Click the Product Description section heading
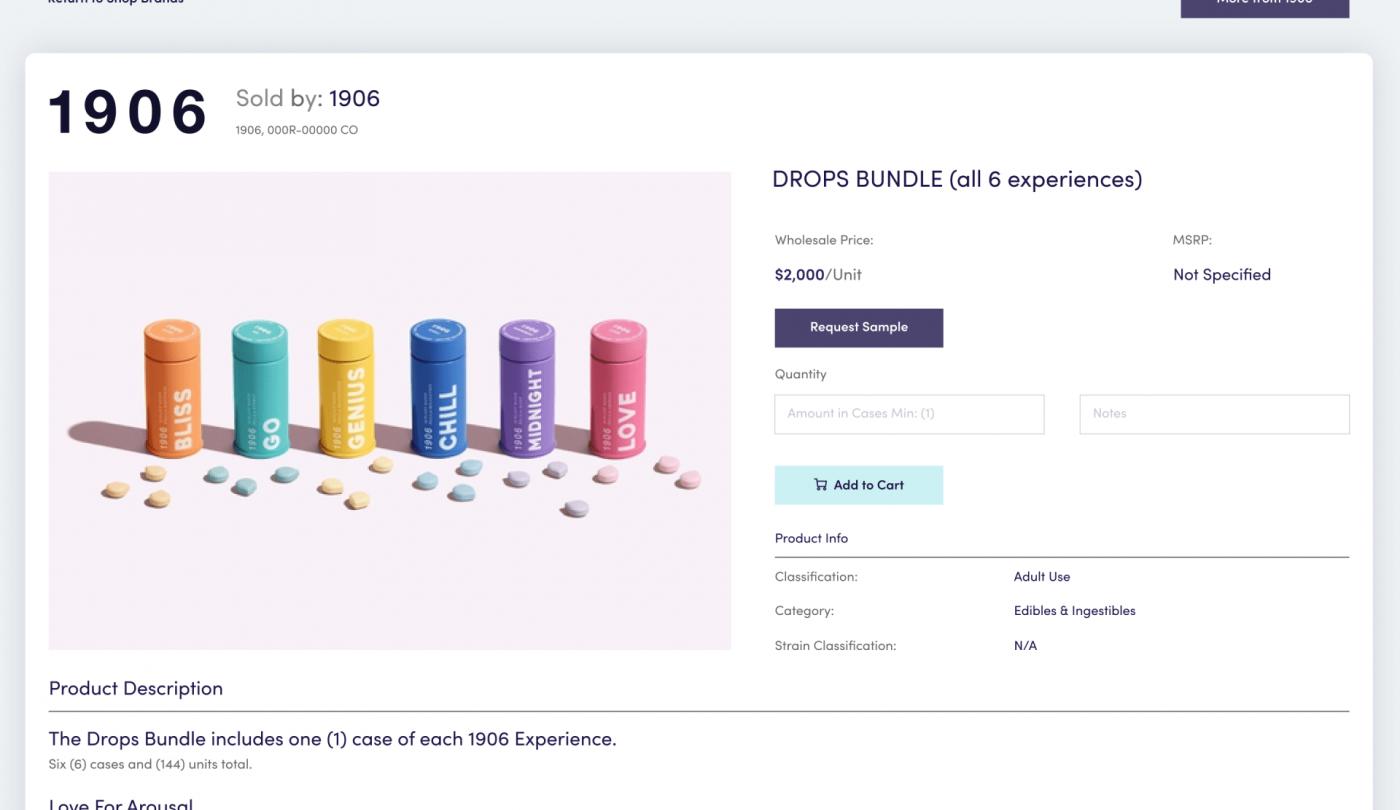1400x810 pixels. click(136, 689)
